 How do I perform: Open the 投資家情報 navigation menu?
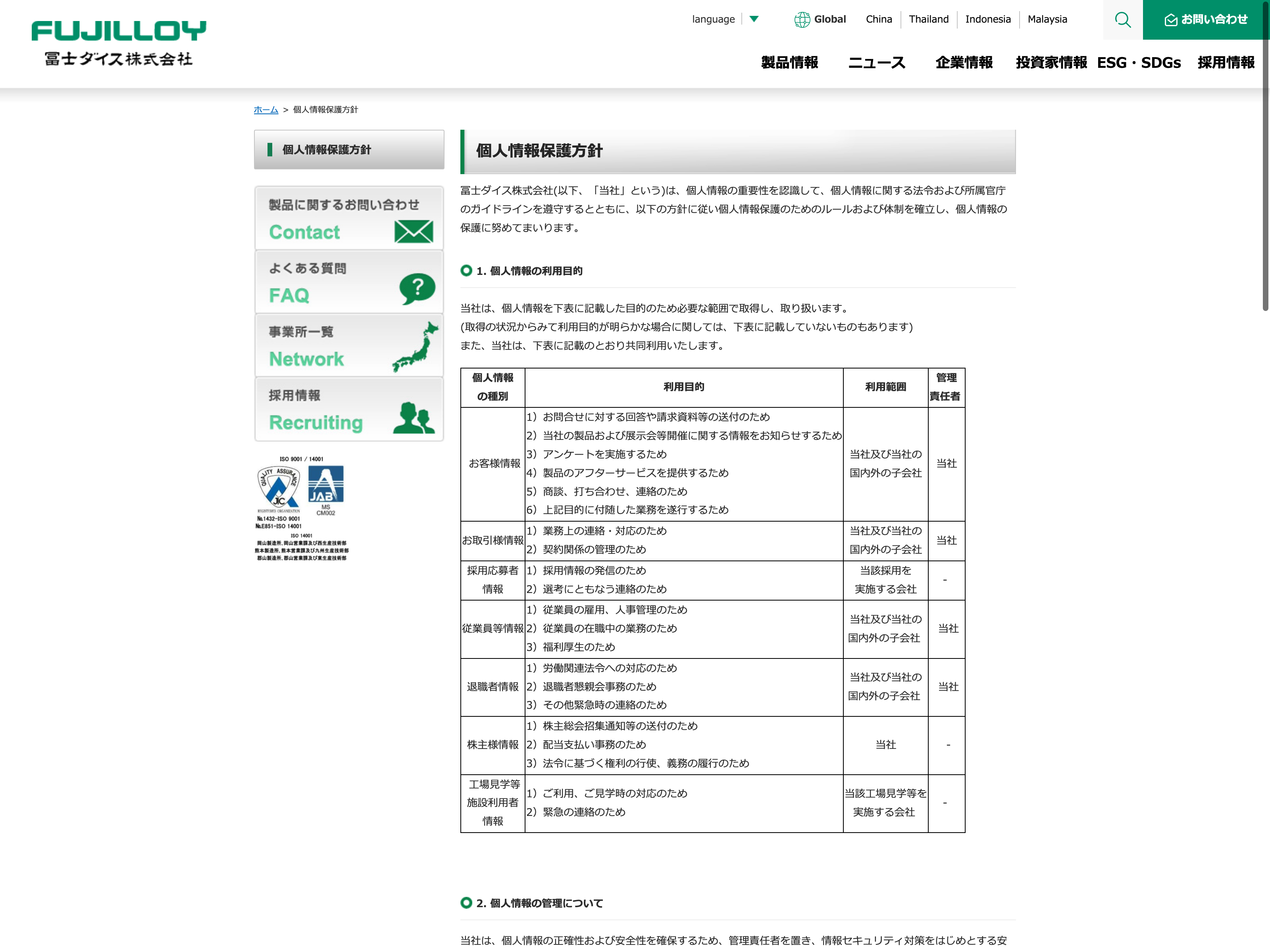coord(1051,63)
